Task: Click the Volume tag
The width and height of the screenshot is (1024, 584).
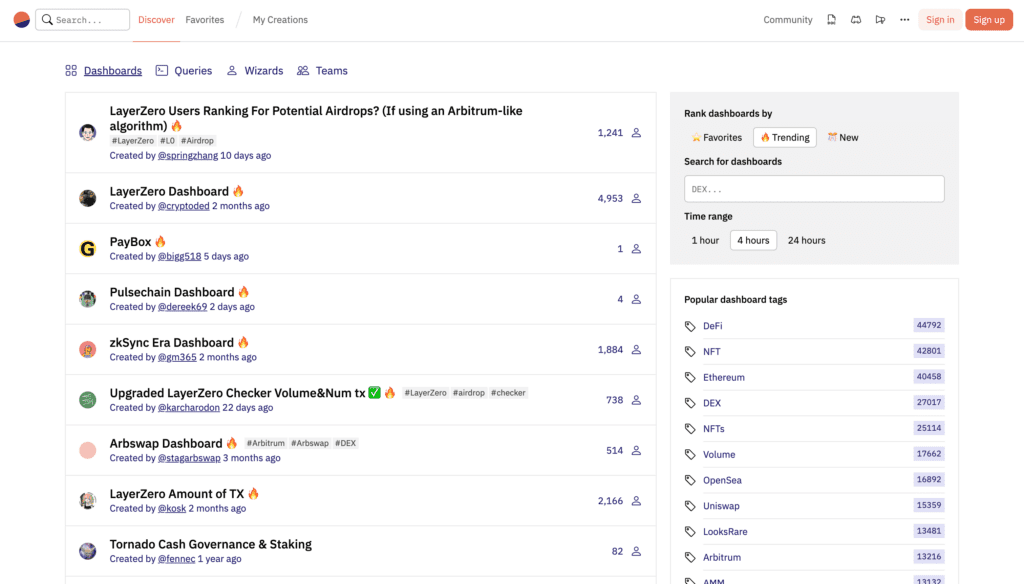Action: pos(719,455)
